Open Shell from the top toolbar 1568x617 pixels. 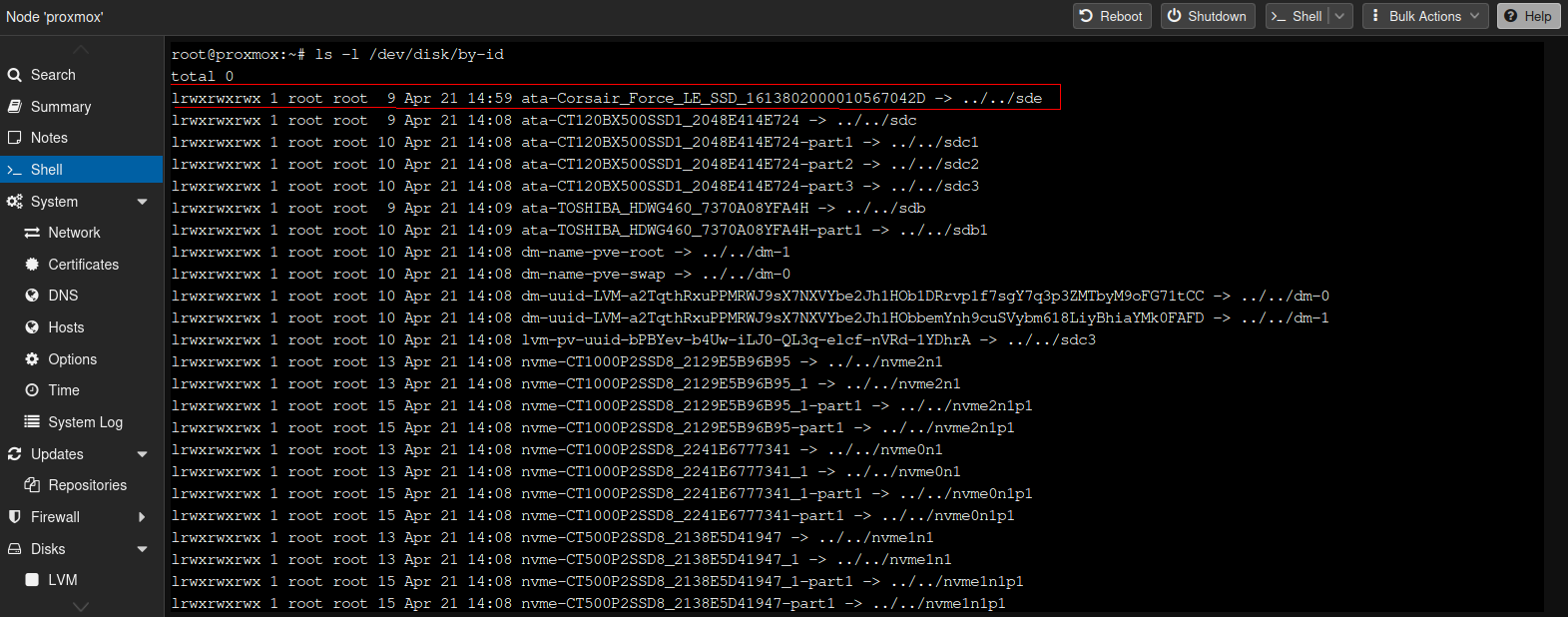pos(1298,16)
